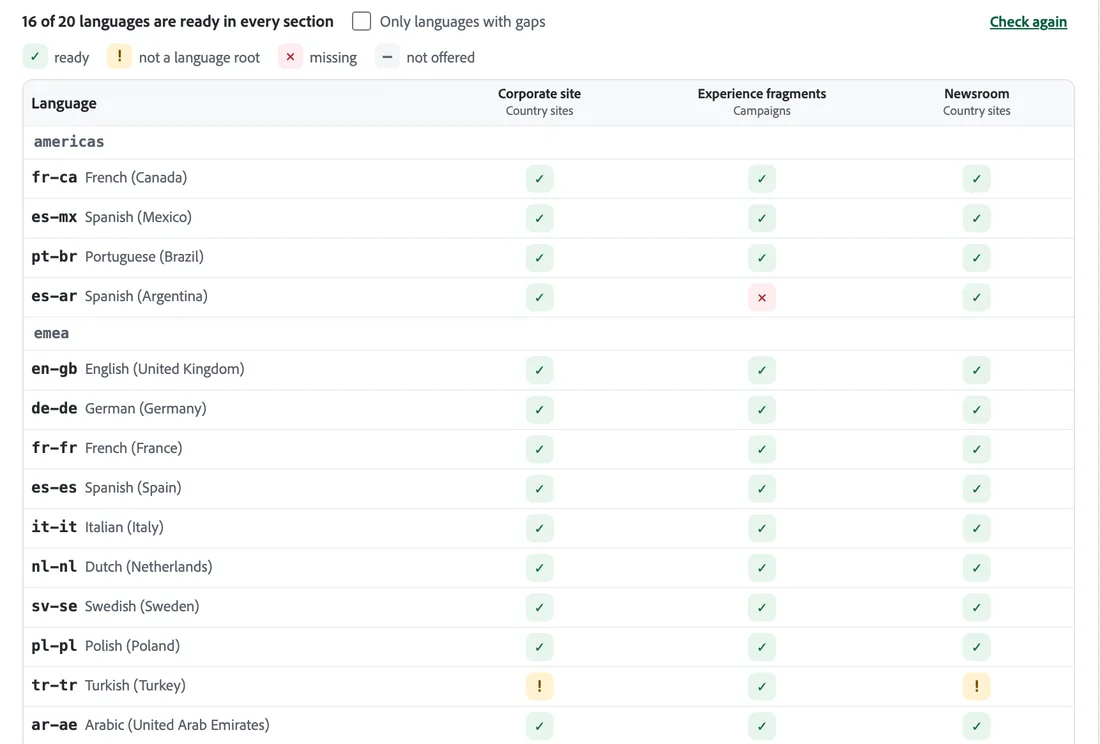Click the americas group label

(69, 142)
